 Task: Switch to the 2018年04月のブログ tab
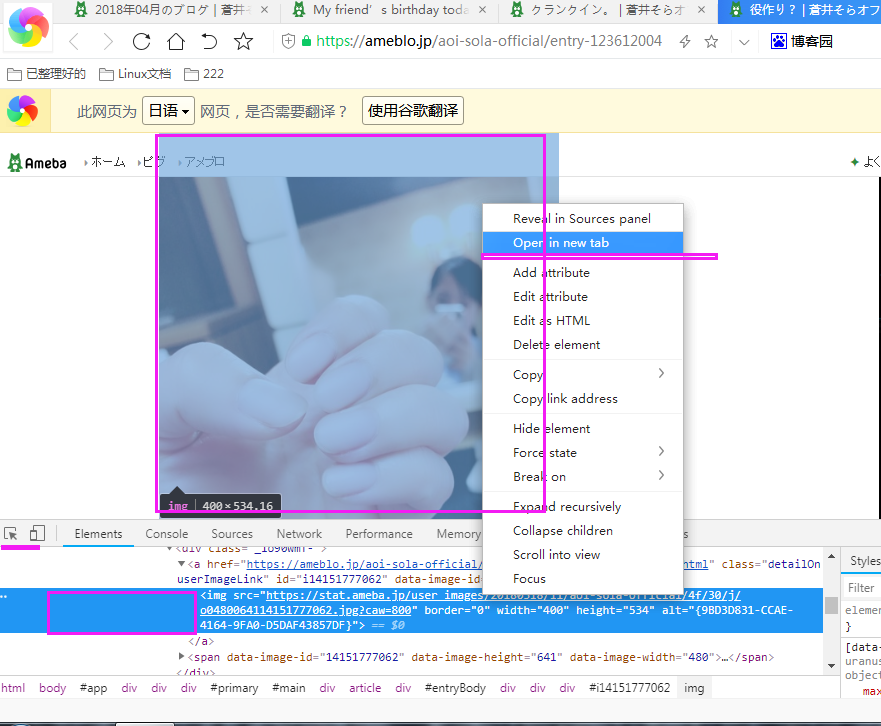coord(171,10)
